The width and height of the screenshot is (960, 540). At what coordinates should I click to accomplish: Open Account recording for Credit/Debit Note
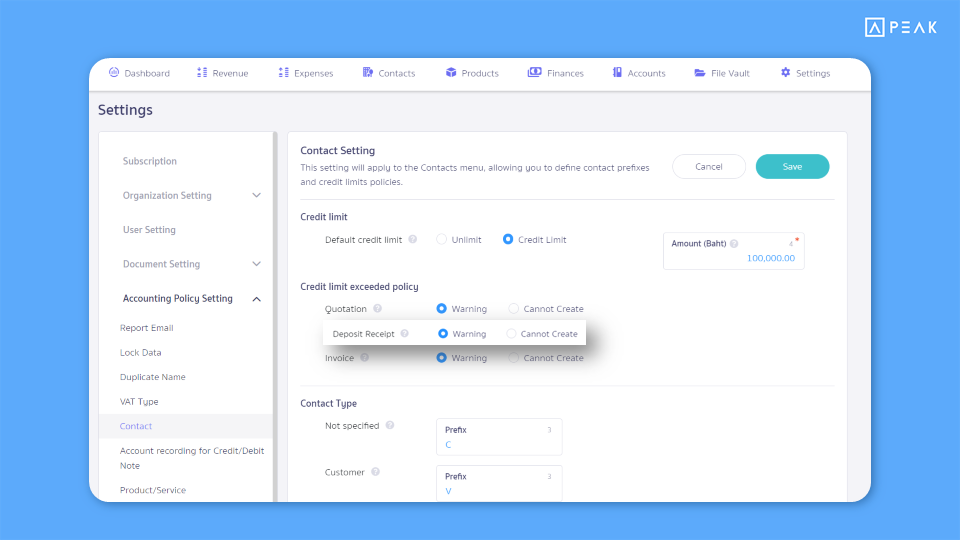pos(192,458)
